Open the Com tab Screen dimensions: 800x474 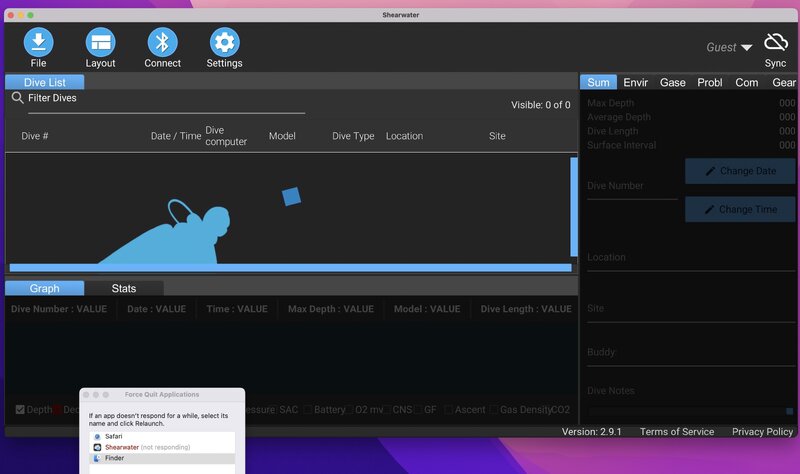coord(746,82)
